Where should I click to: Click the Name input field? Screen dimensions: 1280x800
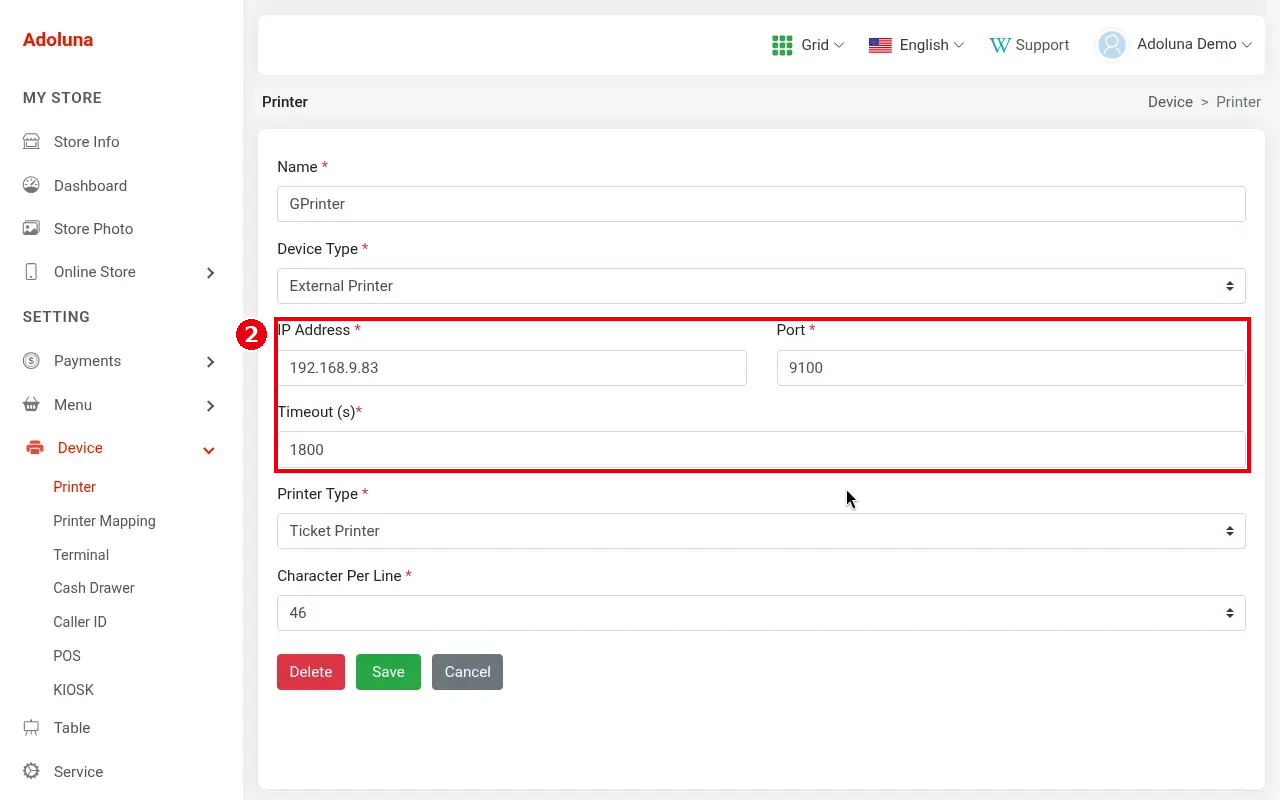click(x=761, y=204)
